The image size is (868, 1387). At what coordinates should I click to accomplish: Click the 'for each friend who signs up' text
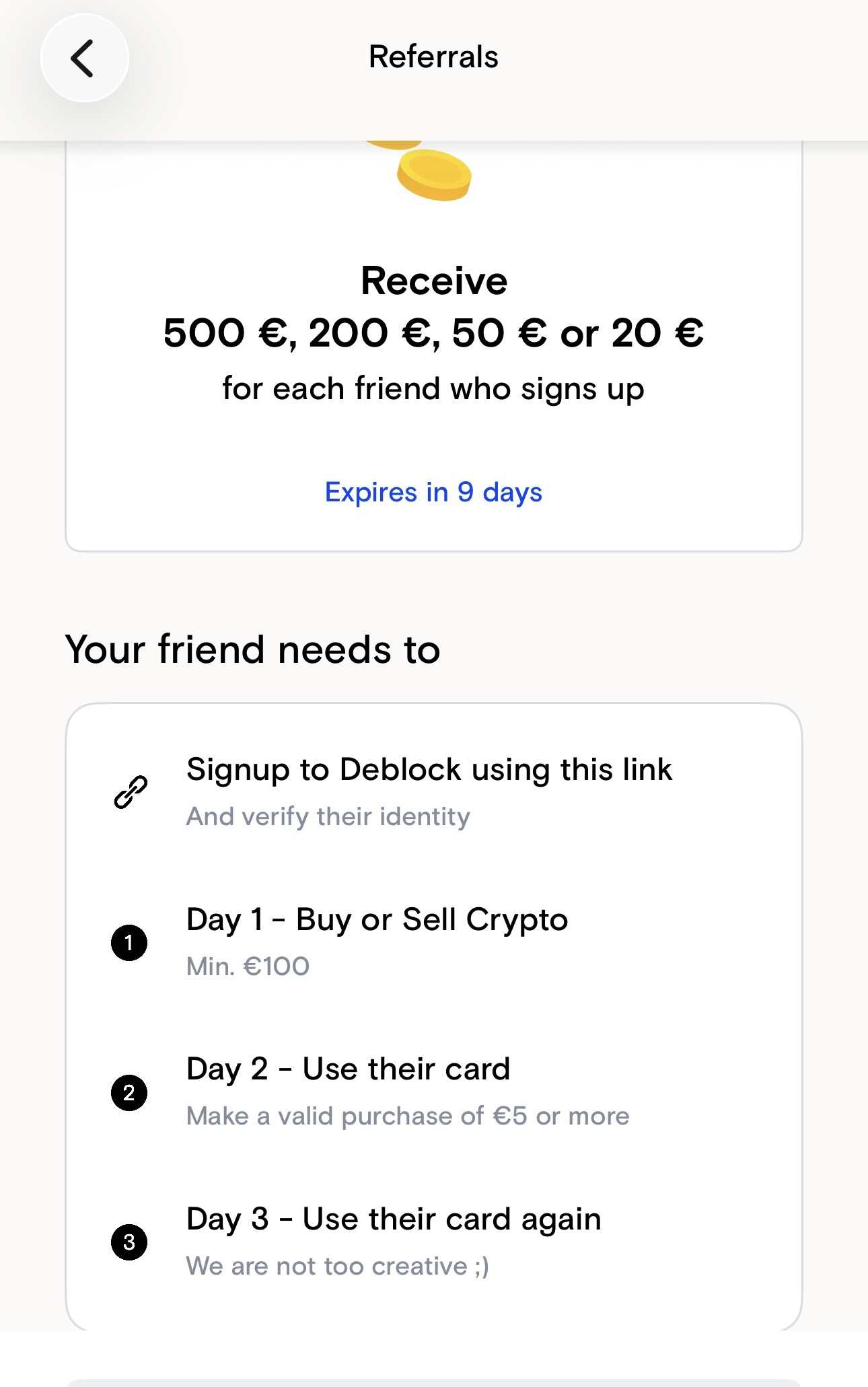(433, 389)
